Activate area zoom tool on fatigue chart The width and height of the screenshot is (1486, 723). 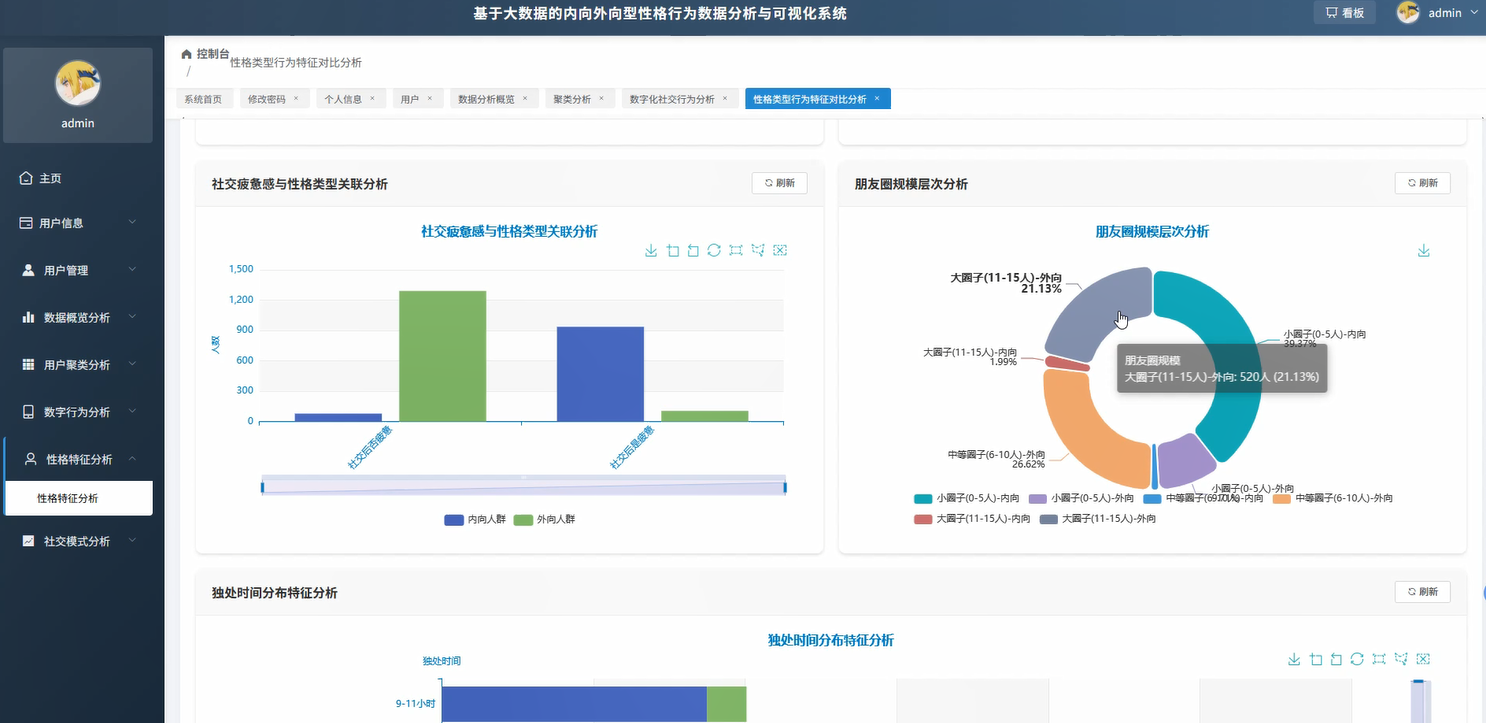[673, 250]
